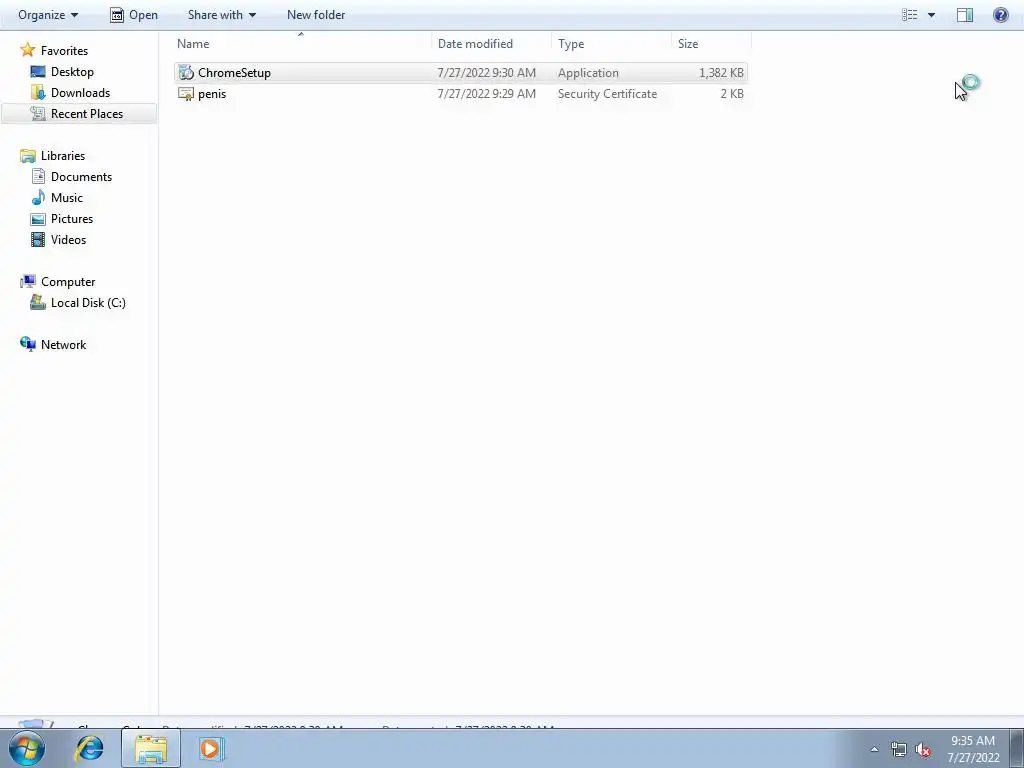This screenshot has height=768, width=1024.
Task: Open the Help icon
Action: pyautogui.click(x=1000, y=14)
